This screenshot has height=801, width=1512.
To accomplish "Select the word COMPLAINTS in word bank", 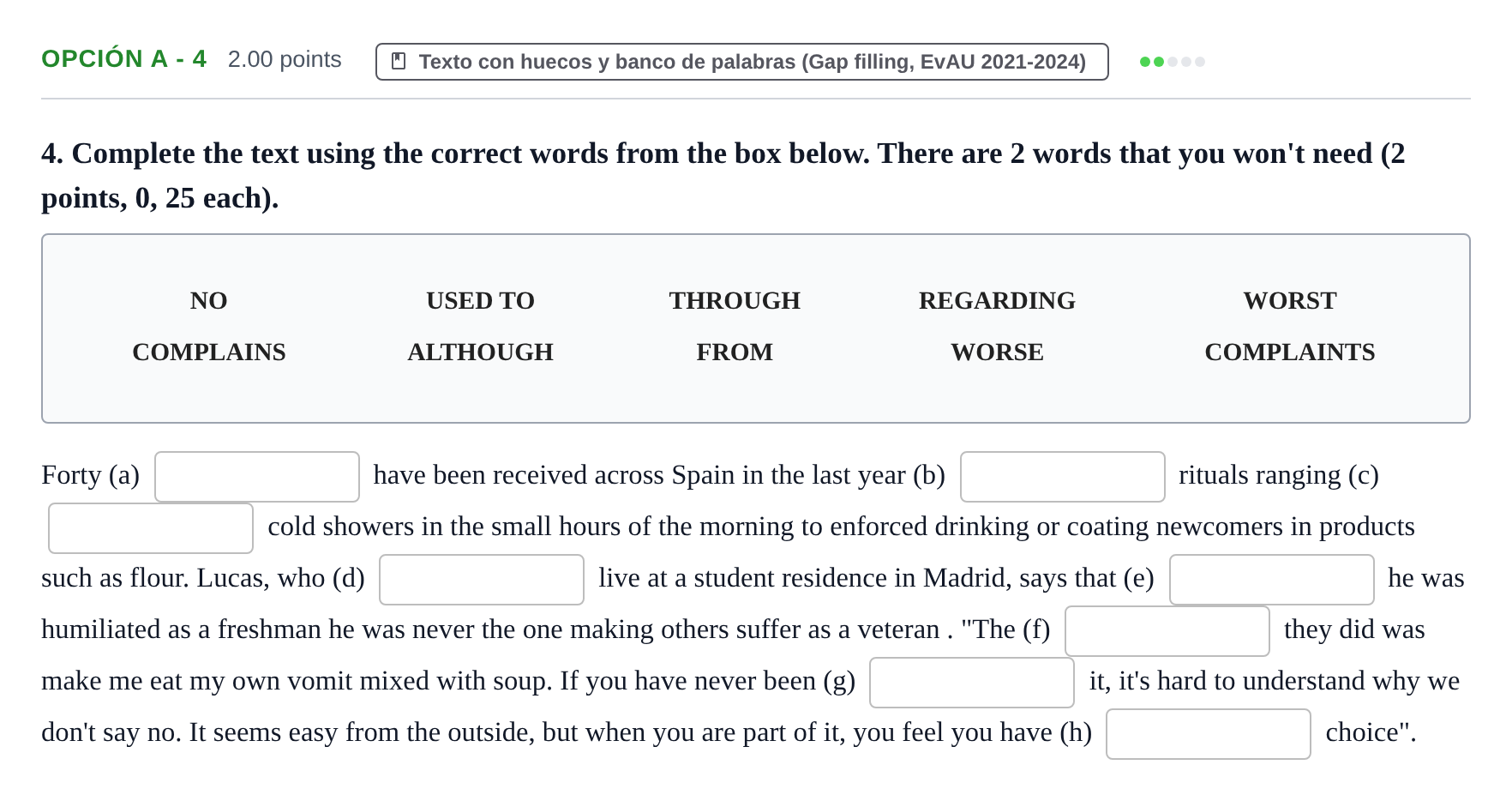I will tap(1289, 352).
